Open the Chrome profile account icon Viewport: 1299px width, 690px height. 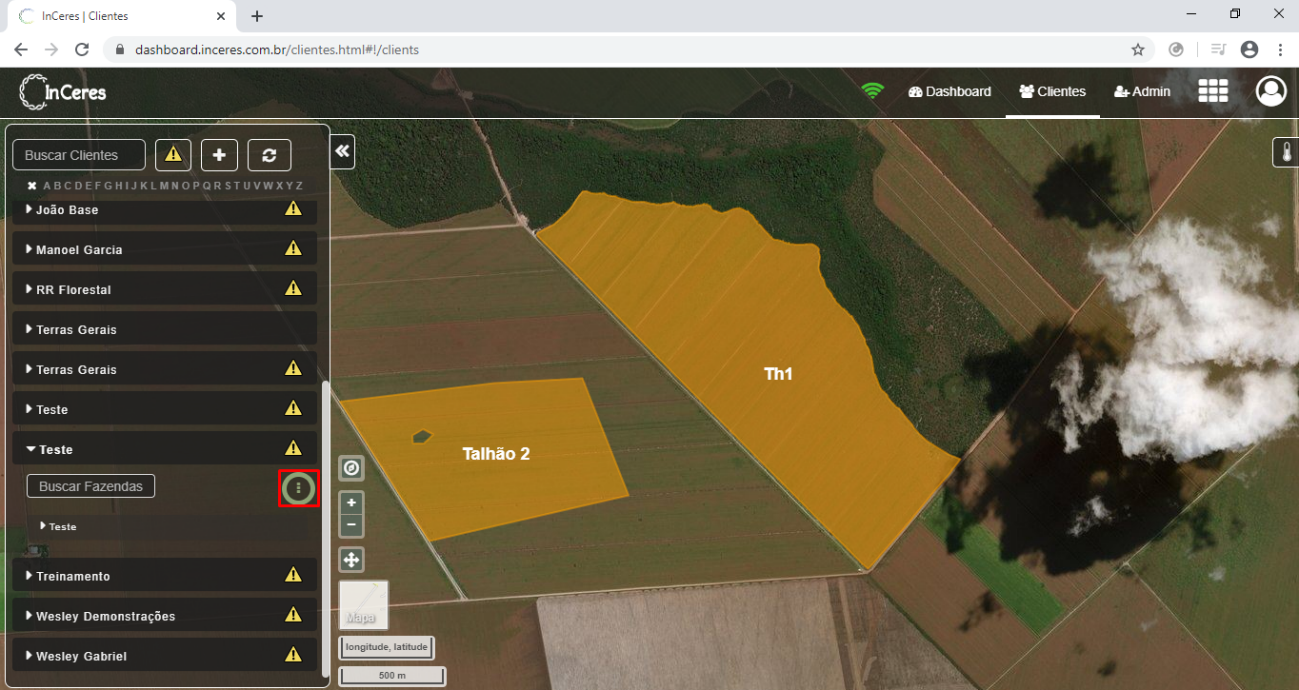(x=1249, y=49)
